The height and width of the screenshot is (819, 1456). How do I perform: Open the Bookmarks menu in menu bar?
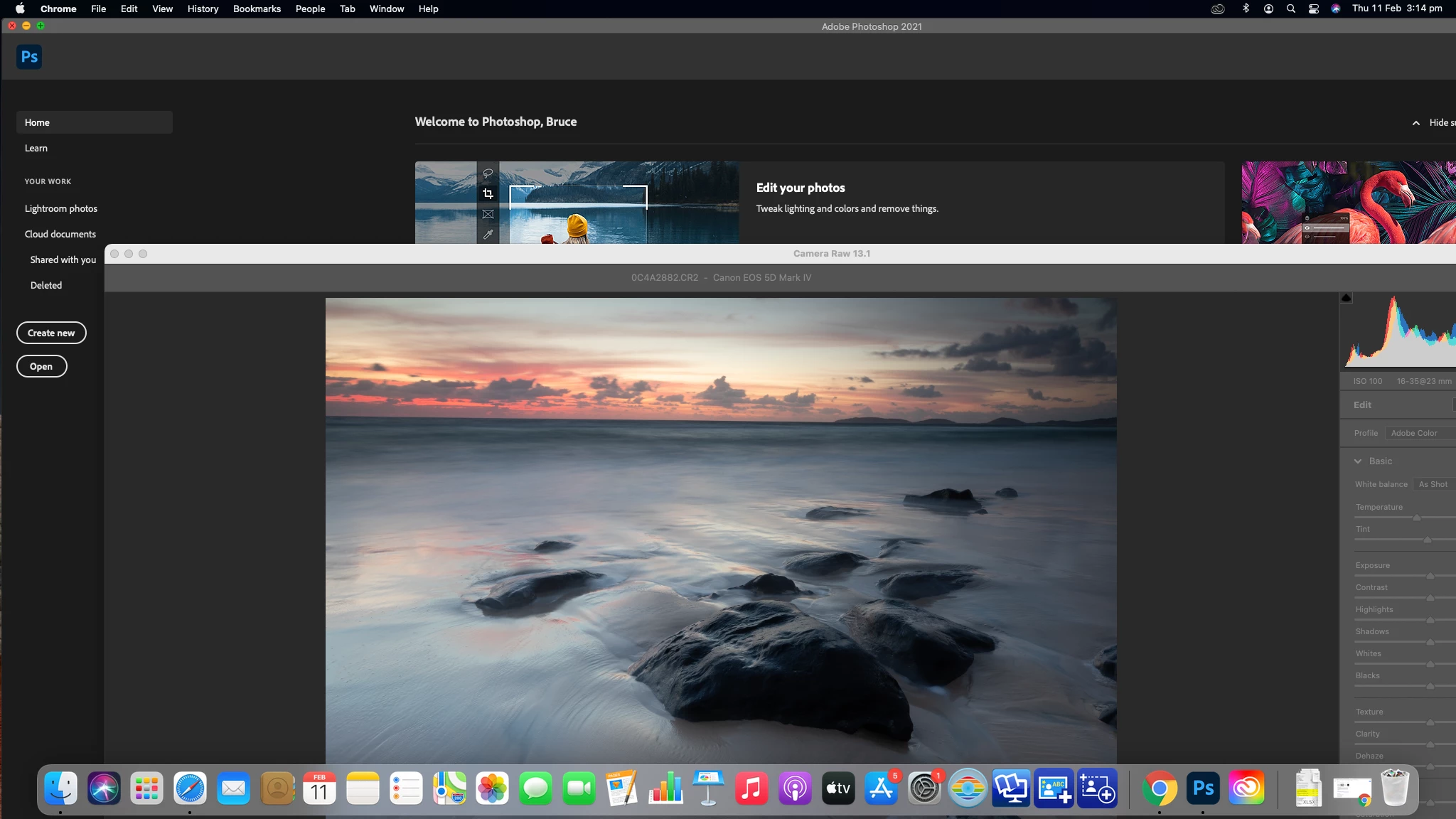(257, 9)
